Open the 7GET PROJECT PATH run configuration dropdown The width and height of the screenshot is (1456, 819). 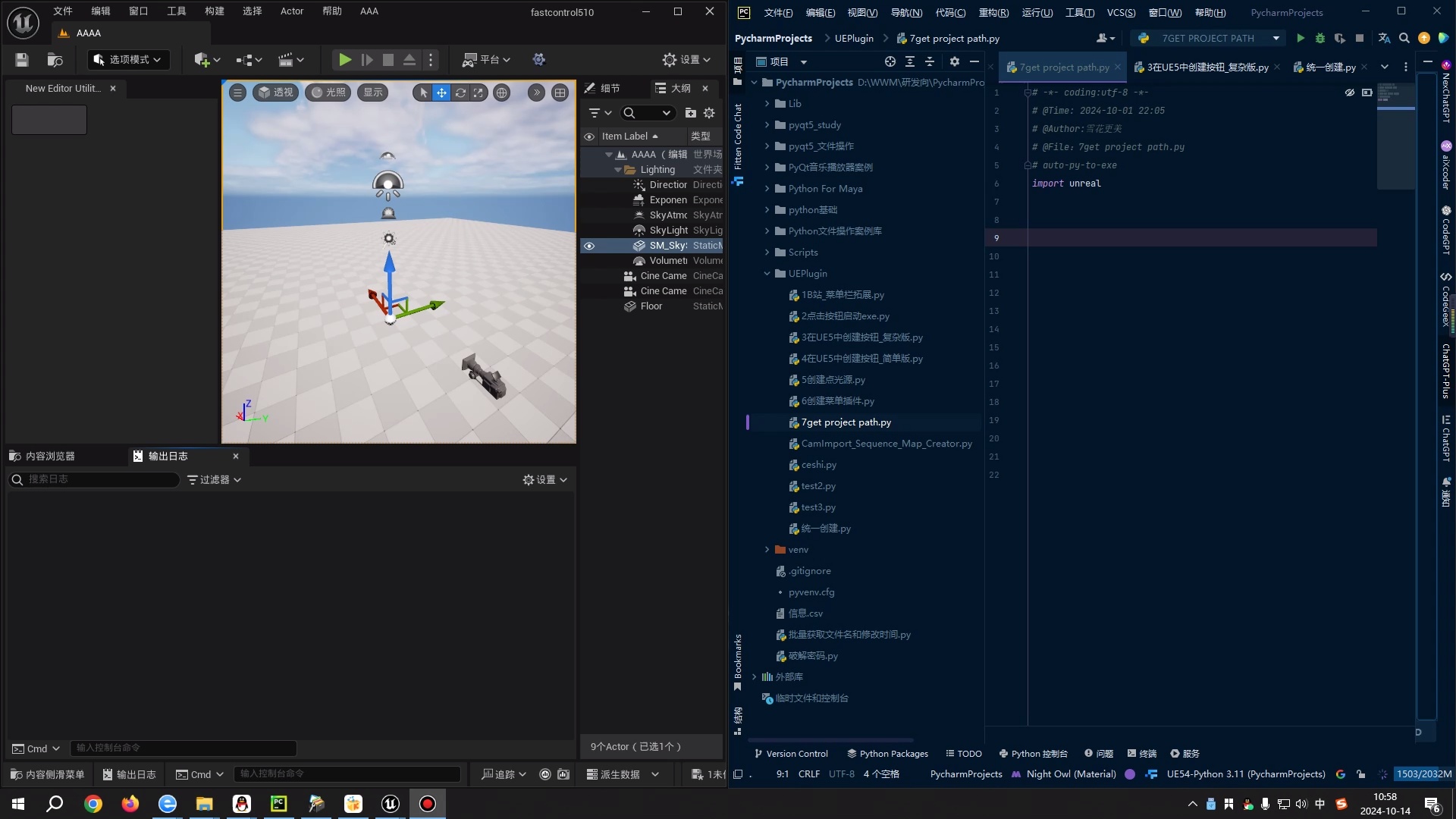click(1210, 38)
